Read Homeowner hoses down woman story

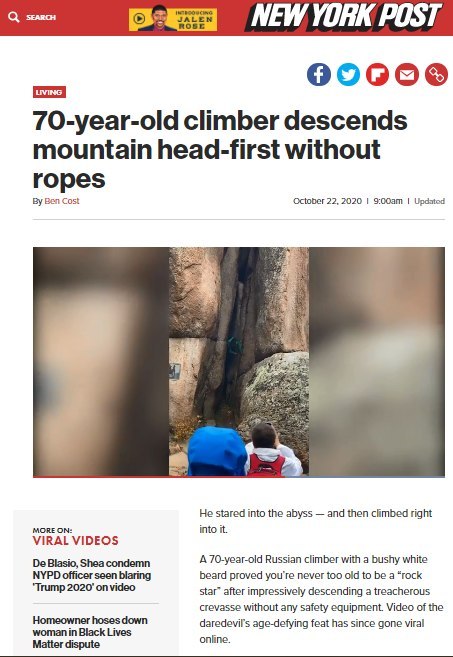90,632
